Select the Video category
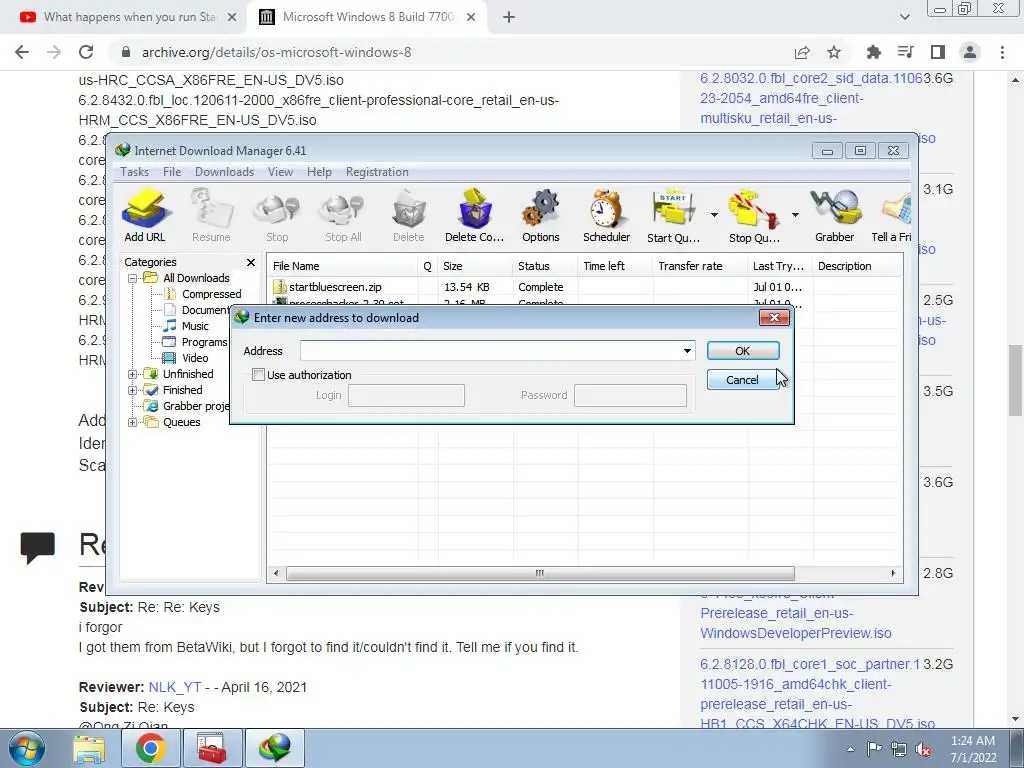Image resolution: width=1024 pixels, height=768 pixels. point(195,359)
